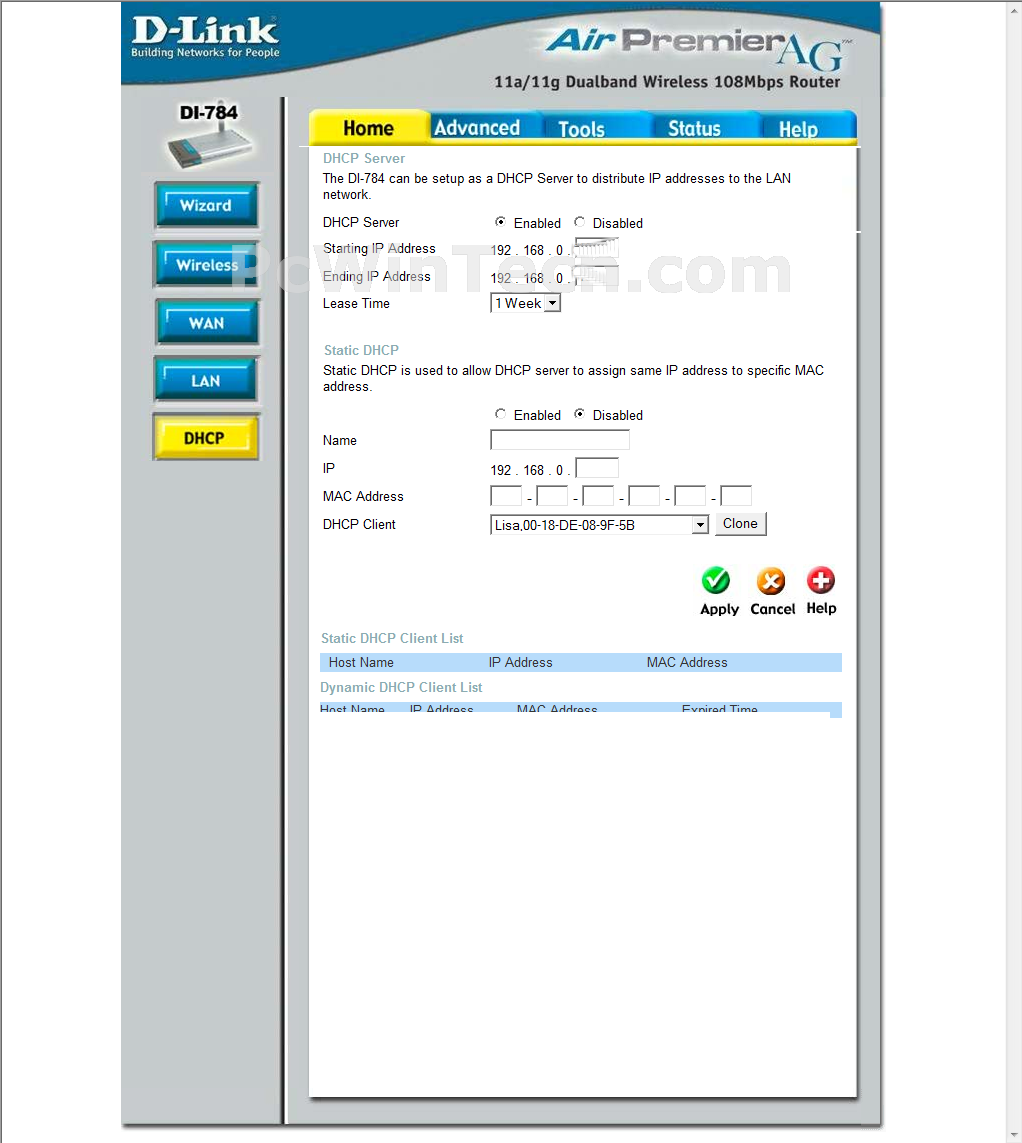Switch to the Home tab
This screenshot has width=1022, height=1143.
coord(369,128)
